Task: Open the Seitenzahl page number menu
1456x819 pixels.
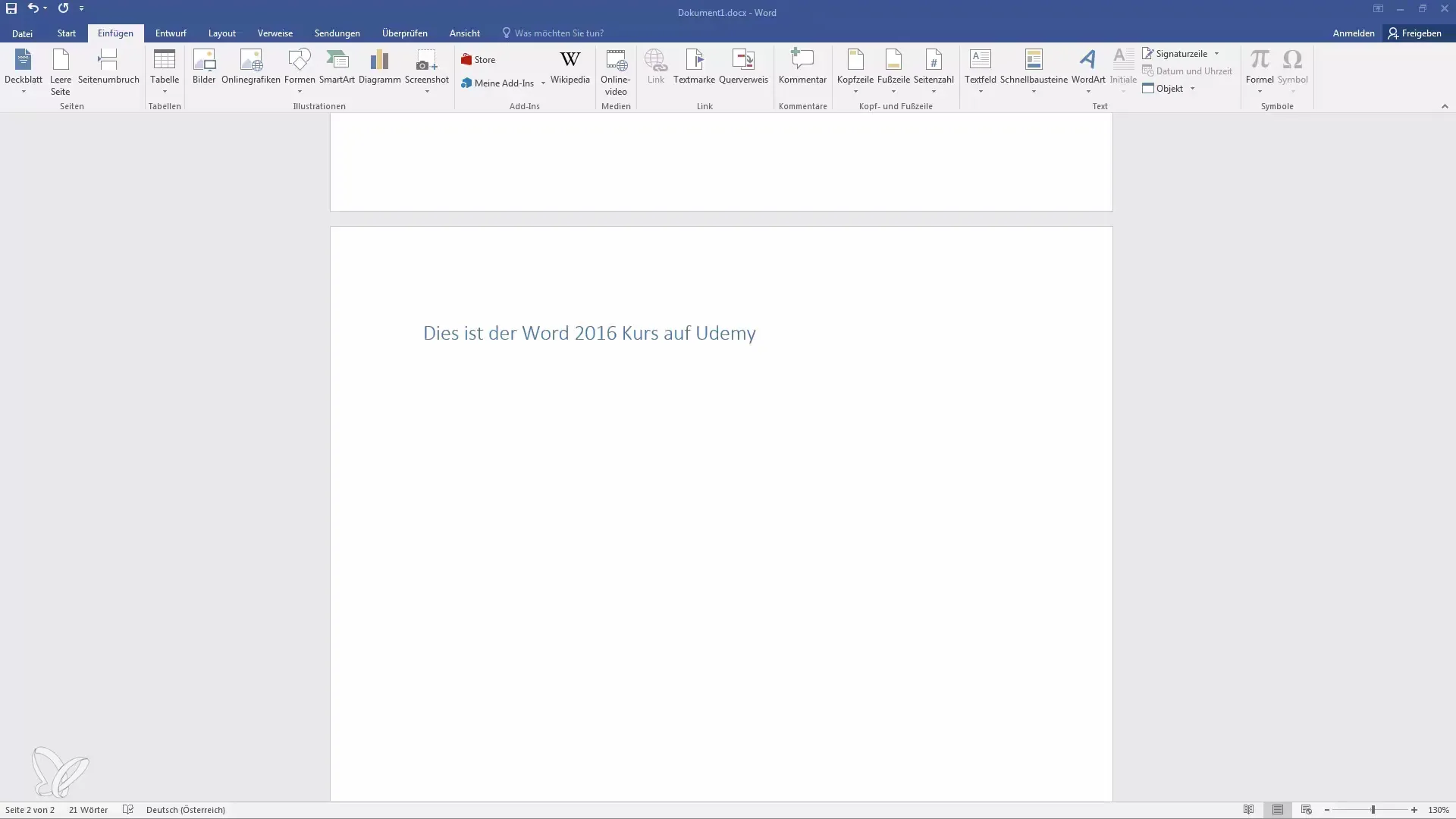Action: [934, 71]
